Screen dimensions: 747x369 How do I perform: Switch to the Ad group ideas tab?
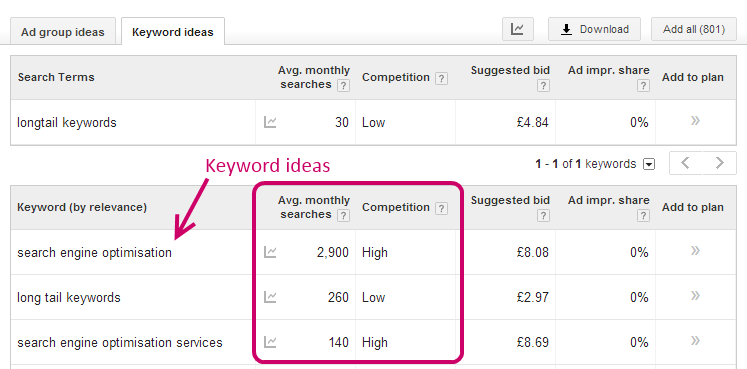[62, 32]
